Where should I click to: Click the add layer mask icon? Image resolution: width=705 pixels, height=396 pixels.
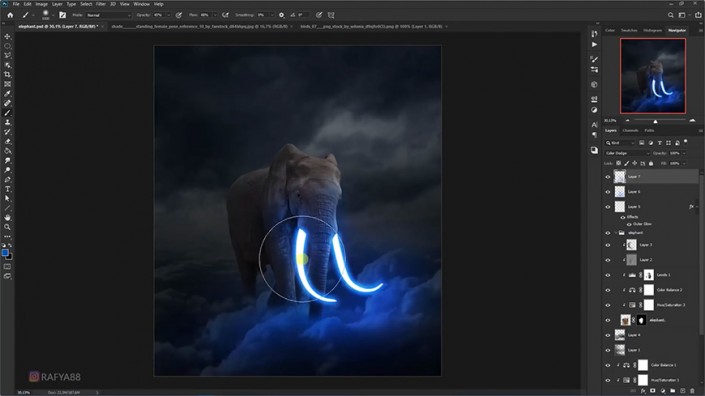pos(653,391)
